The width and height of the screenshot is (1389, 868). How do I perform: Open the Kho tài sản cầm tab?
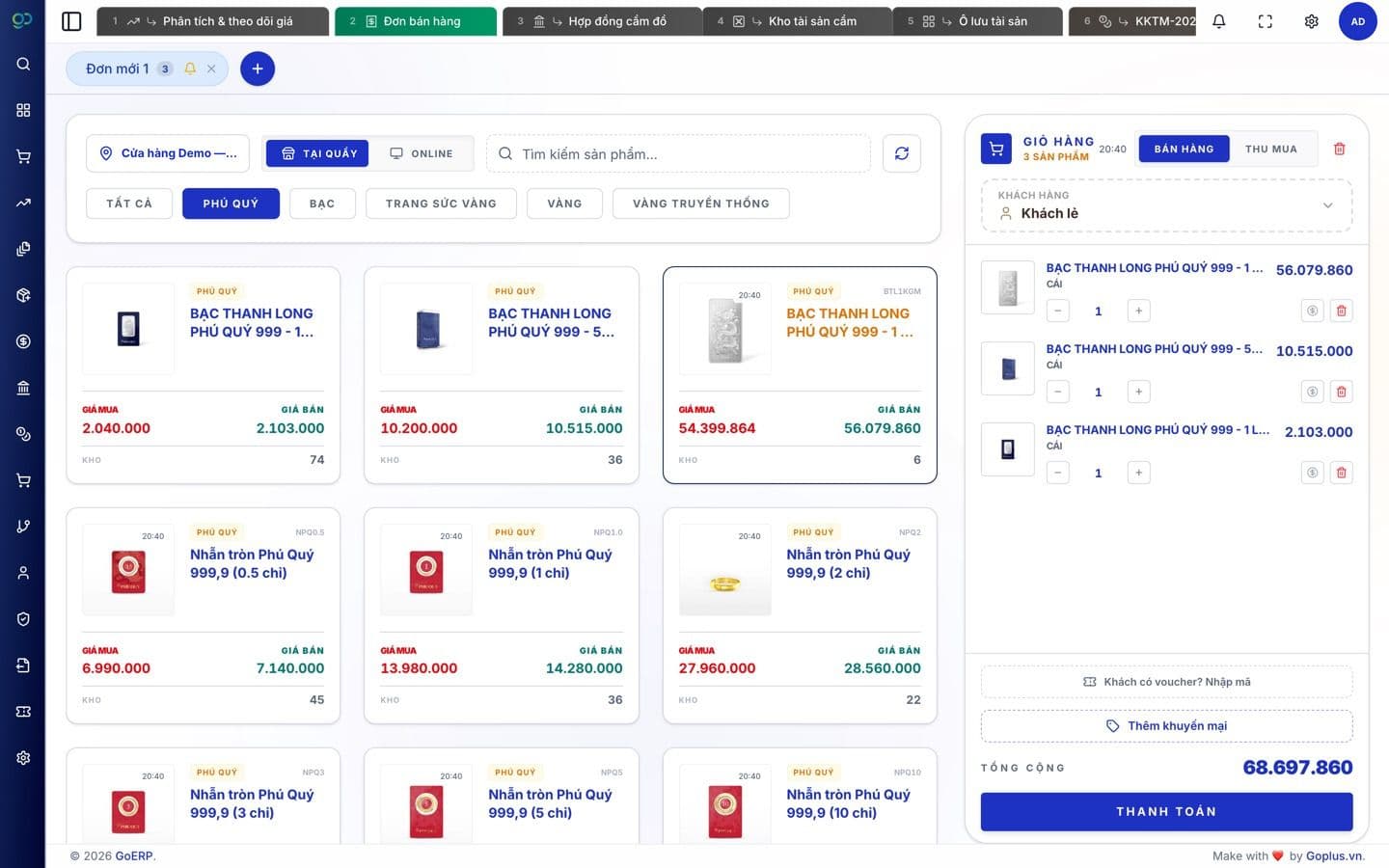tap(797, 21)
